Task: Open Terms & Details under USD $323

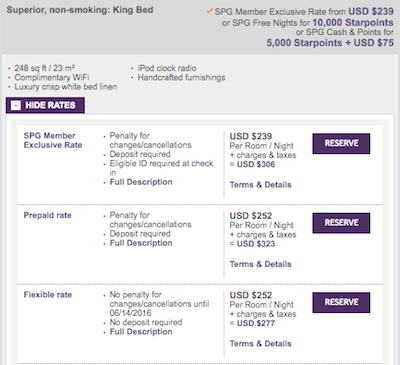Action: [x=260, y=264]
